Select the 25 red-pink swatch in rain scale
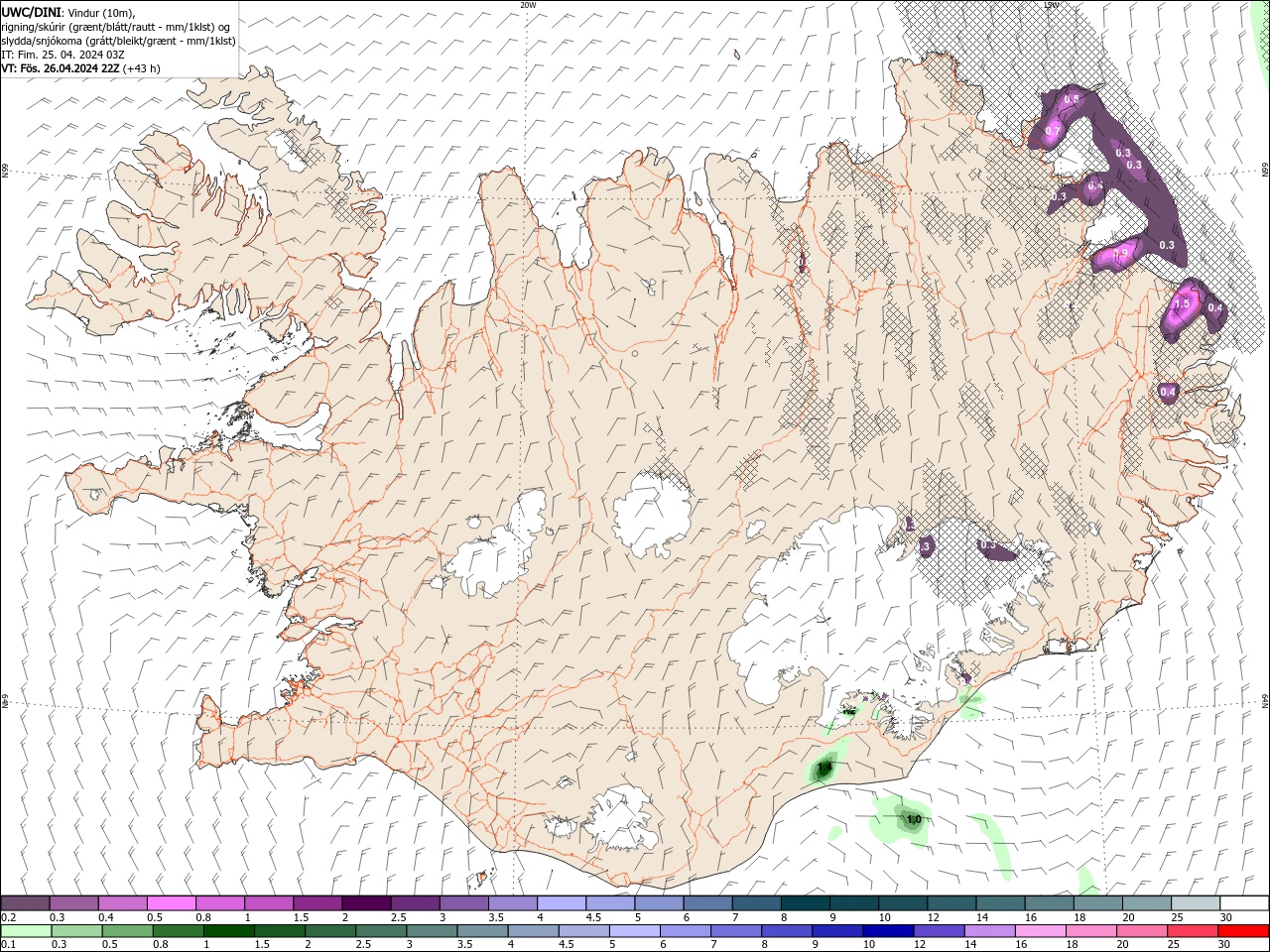 (x=1193, y=931)
